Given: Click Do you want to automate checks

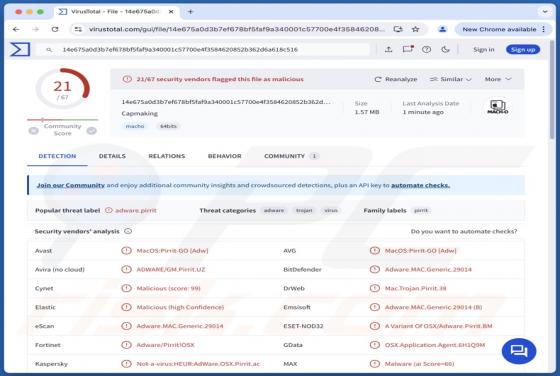Looking at the screenshot, I should coord(464,231).
